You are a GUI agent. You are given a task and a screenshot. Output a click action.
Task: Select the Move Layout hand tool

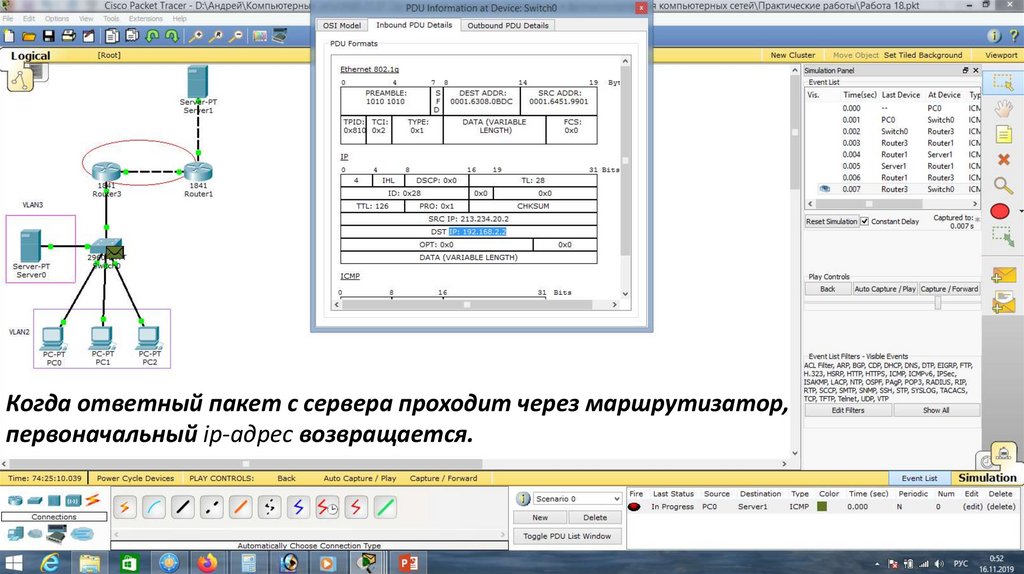point(1003,108)
